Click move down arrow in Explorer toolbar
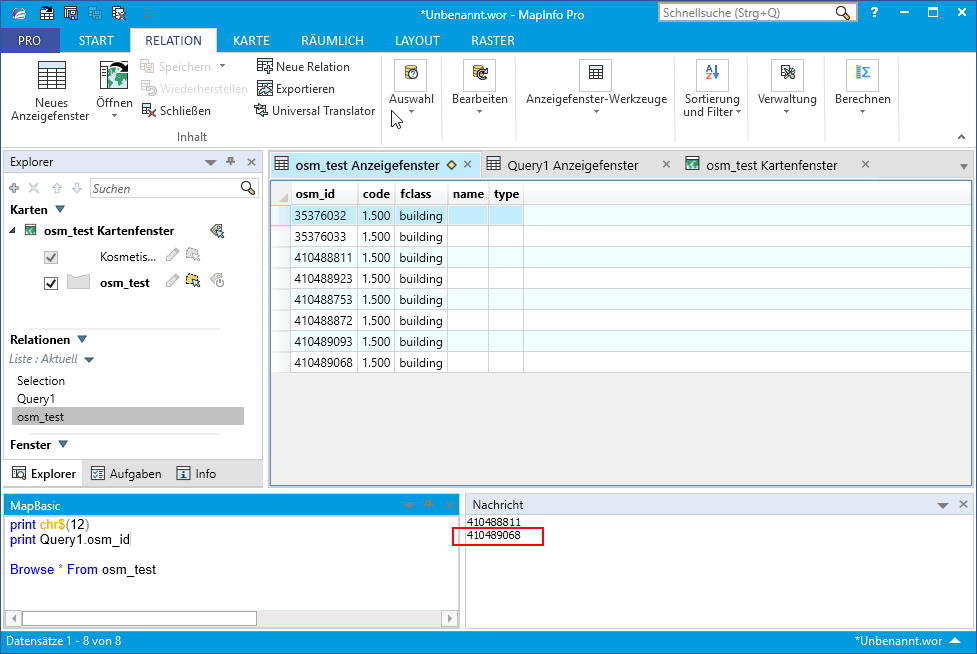The image size is (977, 654). 77,188
